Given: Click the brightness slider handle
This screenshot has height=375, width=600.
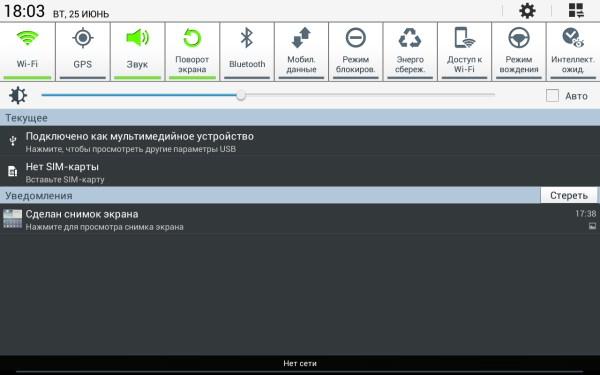Looking at the screenshot, I should [241, 95].
